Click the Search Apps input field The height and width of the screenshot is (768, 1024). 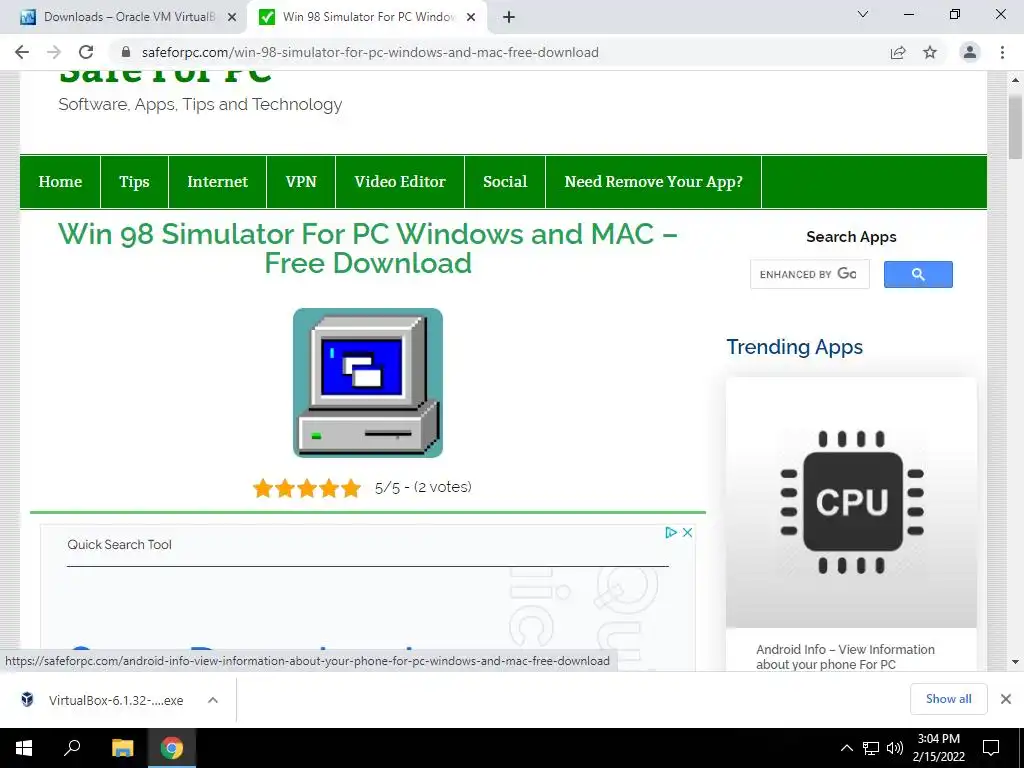pos(810,274)
